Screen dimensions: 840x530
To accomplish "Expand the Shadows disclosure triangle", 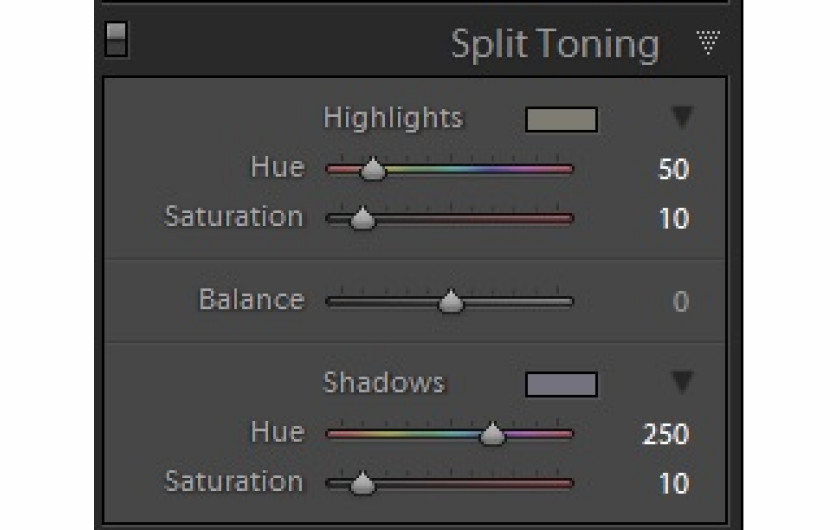I will click(x=682, y=383).
